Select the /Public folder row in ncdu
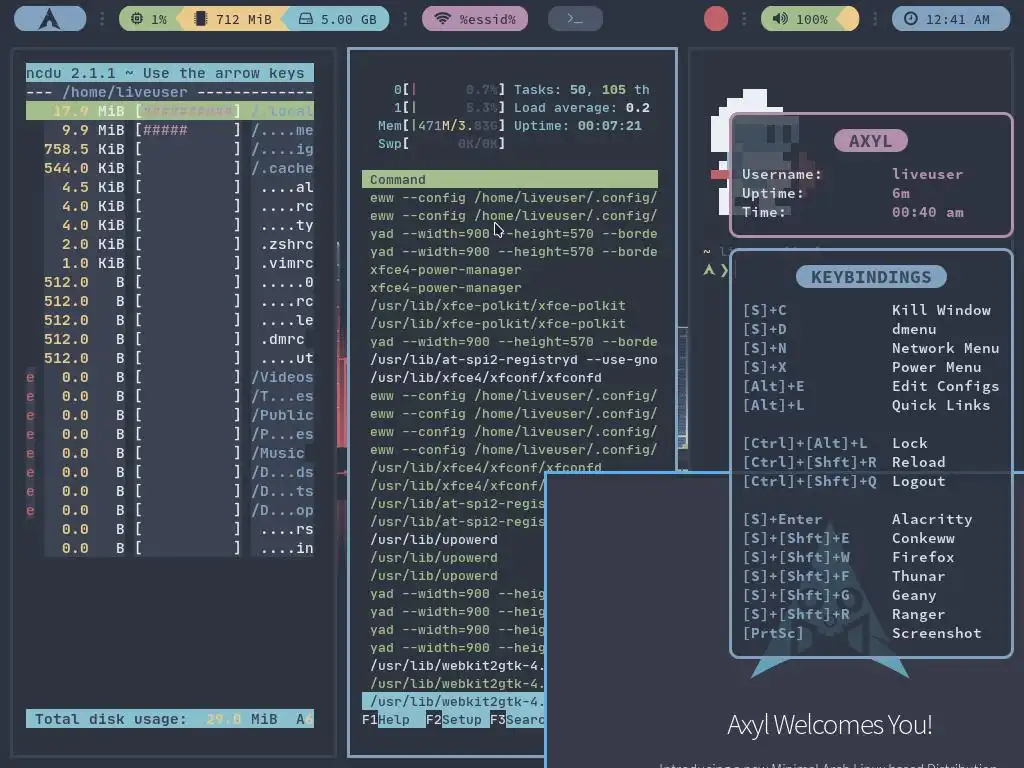The image size is (1024, 768). tap(170, 415)
